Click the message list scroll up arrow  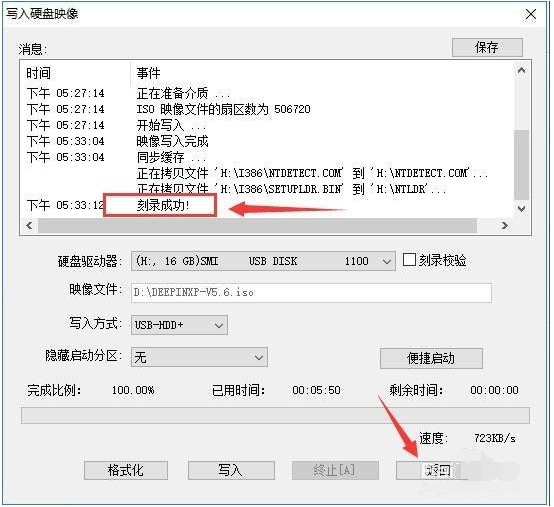click(x=521, y=70)
